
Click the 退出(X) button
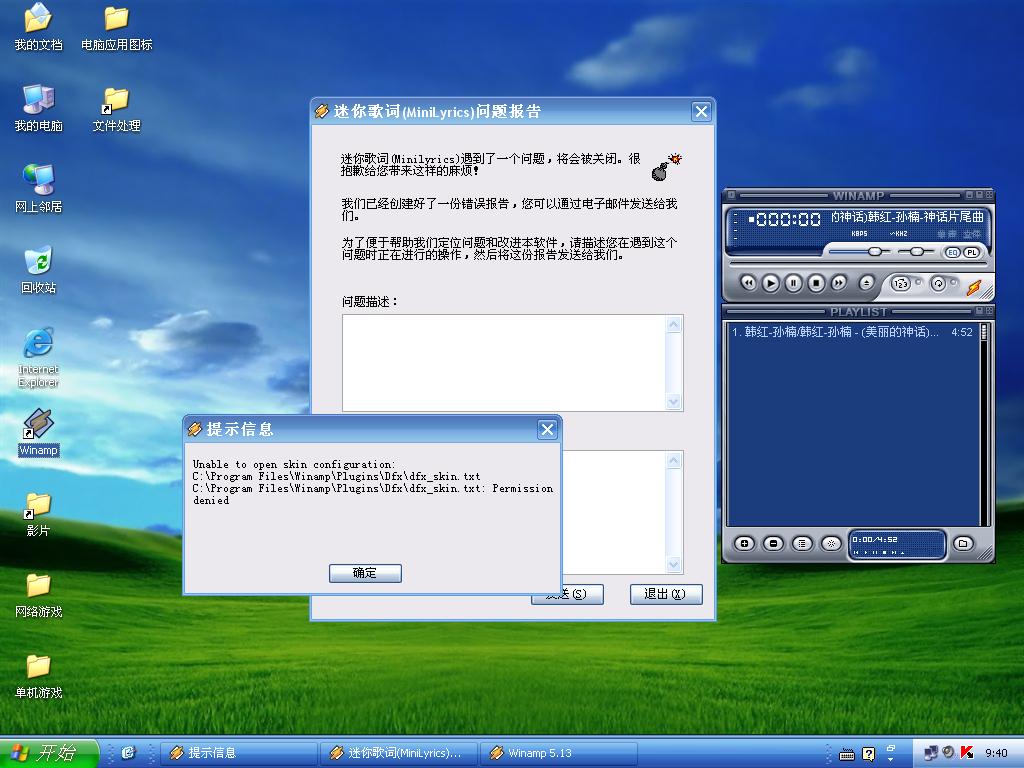tap(665, 594)
